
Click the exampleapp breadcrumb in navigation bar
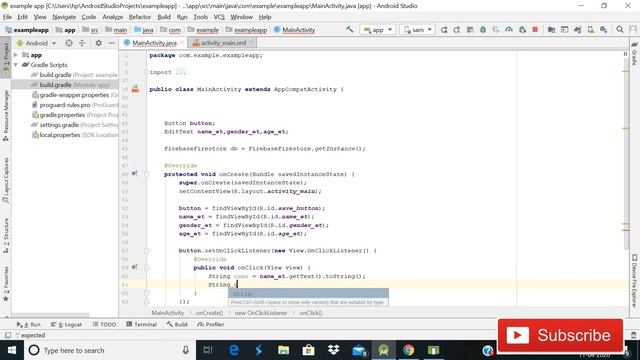pos(27,30)
